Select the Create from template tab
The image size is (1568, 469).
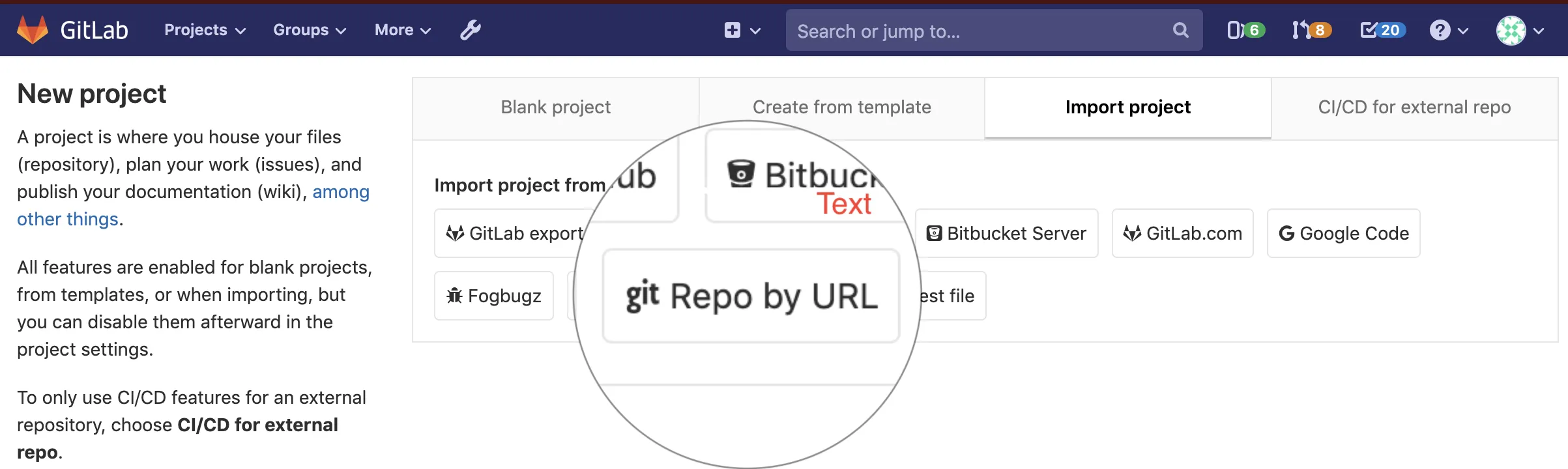(841, 107)
